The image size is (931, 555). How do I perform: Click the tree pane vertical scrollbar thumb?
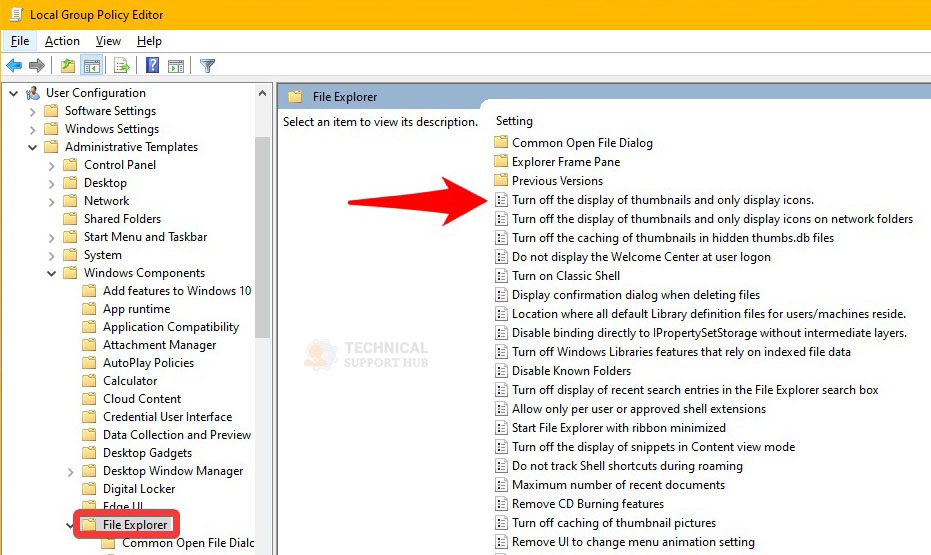click(x=262, y=237)
